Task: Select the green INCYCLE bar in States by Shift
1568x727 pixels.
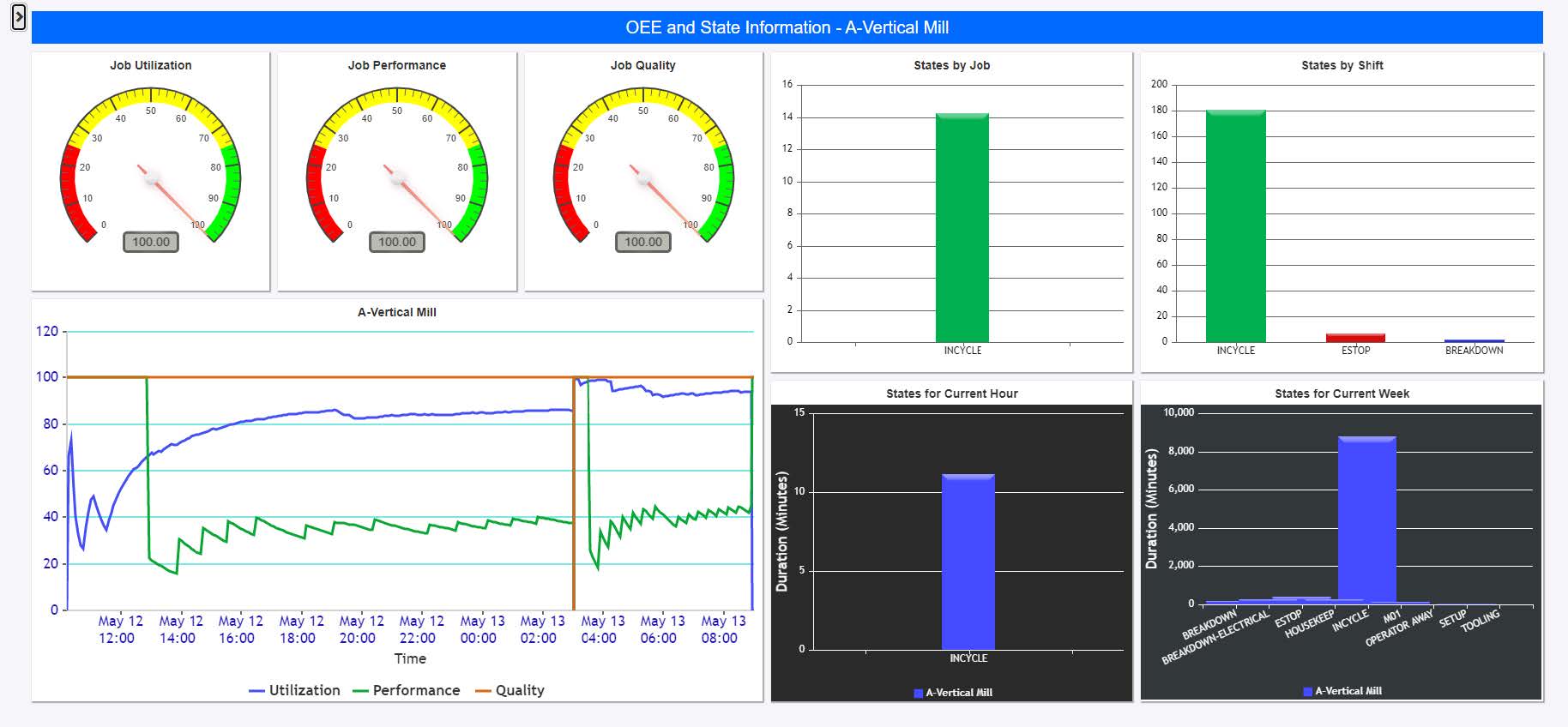Action: tap(1235, 226)
